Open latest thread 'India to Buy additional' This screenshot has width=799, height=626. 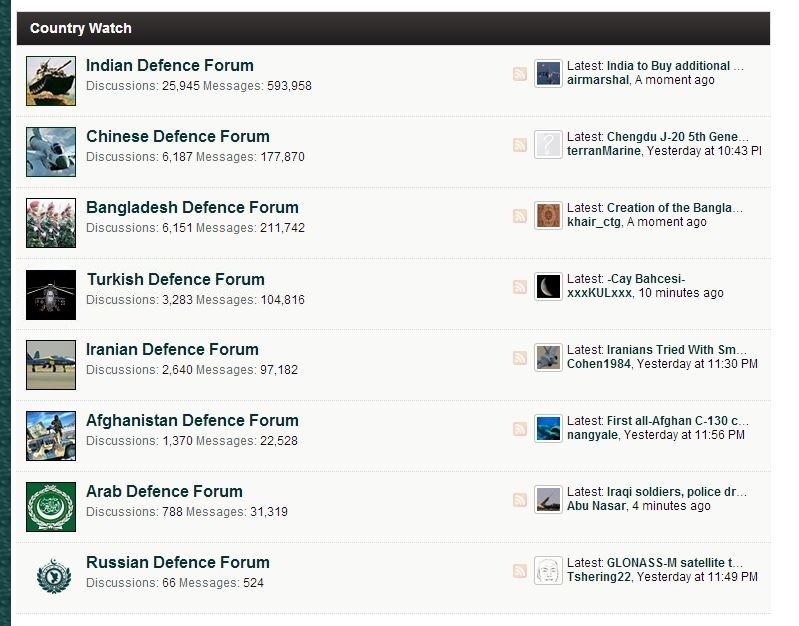point(675,66)
